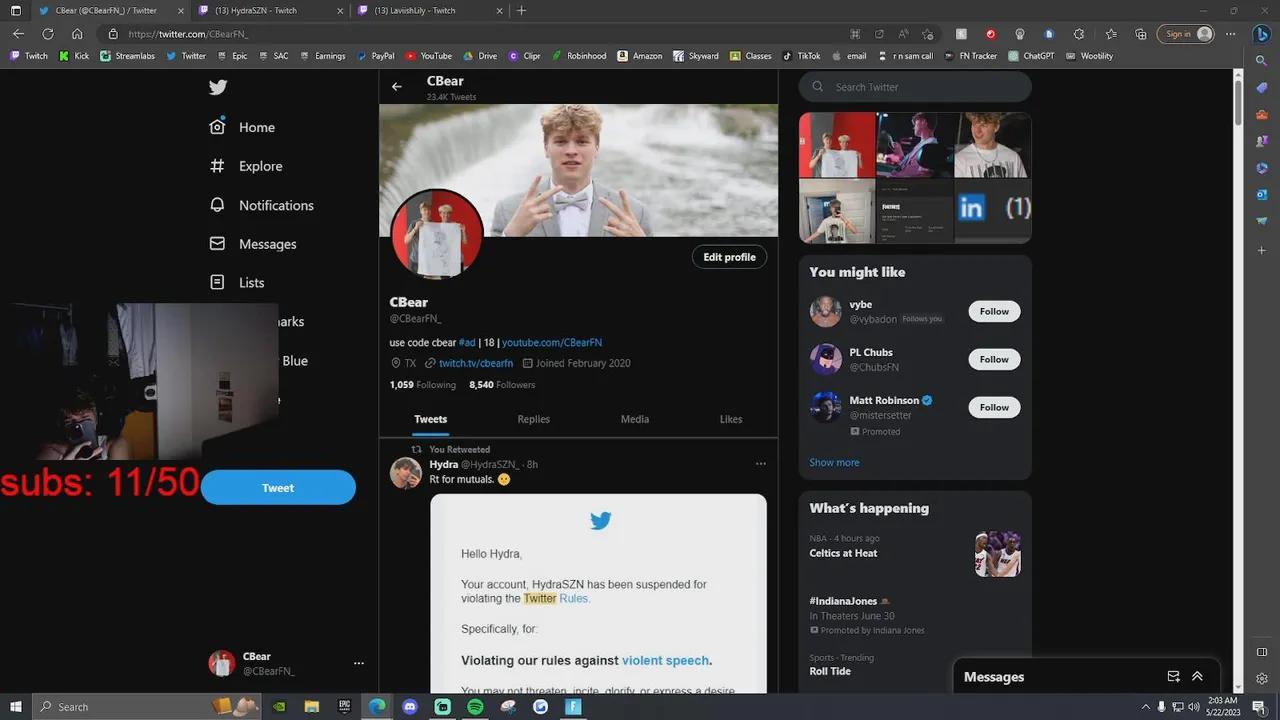Go back using the profile back arrow
The image size is (1280, 720).
point(397,87)
